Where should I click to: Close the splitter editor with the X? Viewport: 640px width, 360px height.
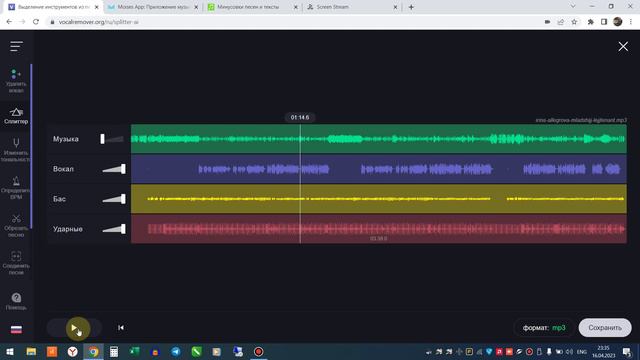[x=623, y=47]
